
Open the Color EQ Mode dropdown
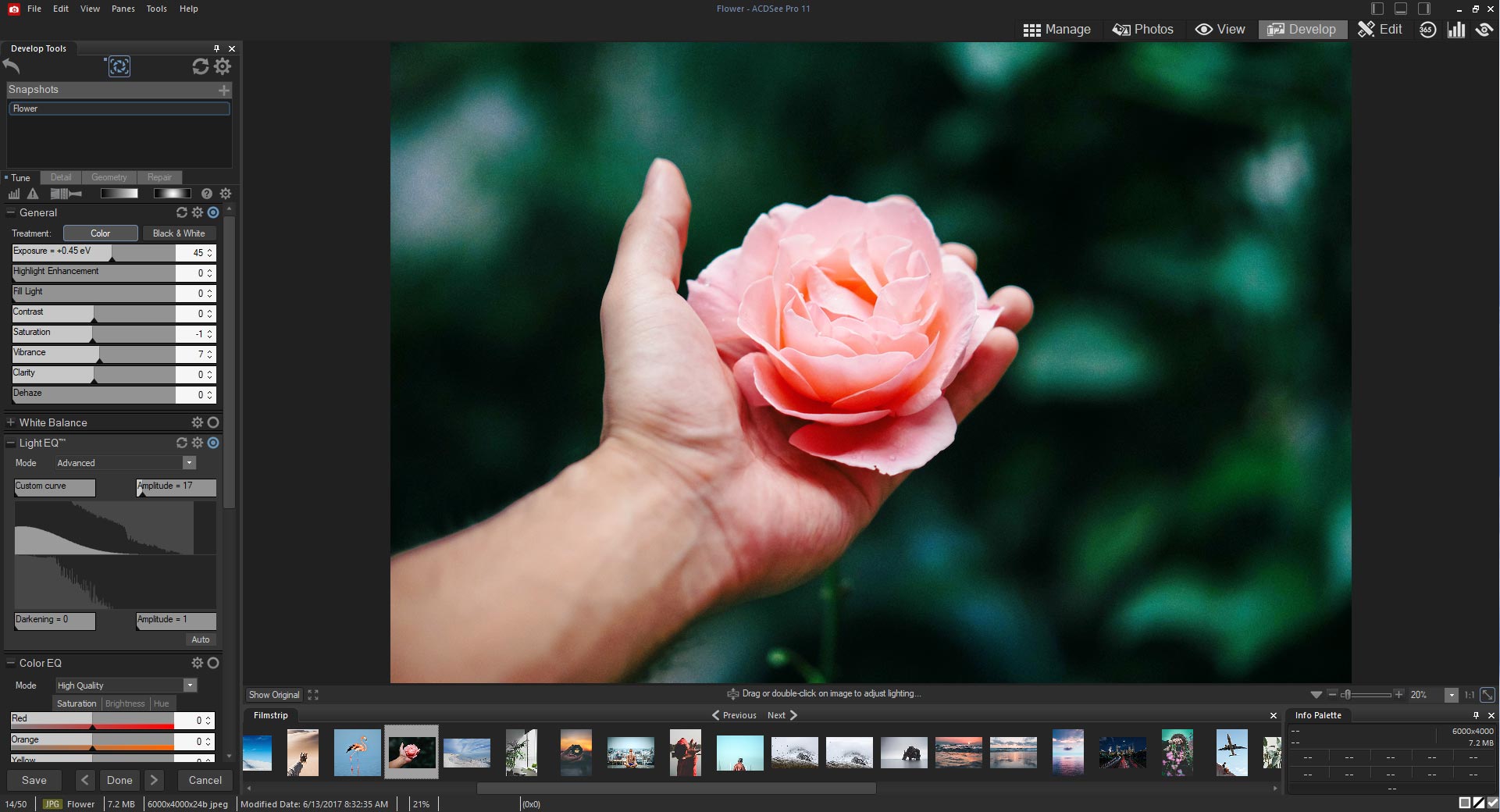pos(189,686)
